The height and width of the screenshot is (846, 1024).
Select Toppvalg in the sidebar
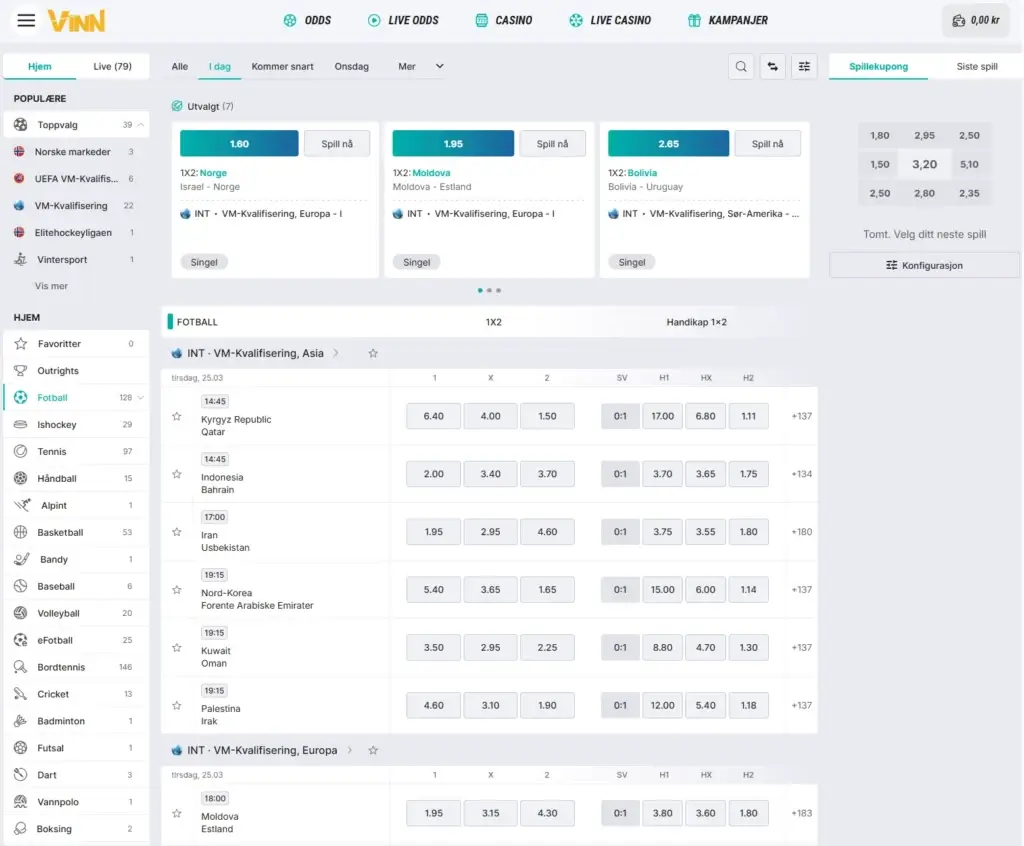76,124
